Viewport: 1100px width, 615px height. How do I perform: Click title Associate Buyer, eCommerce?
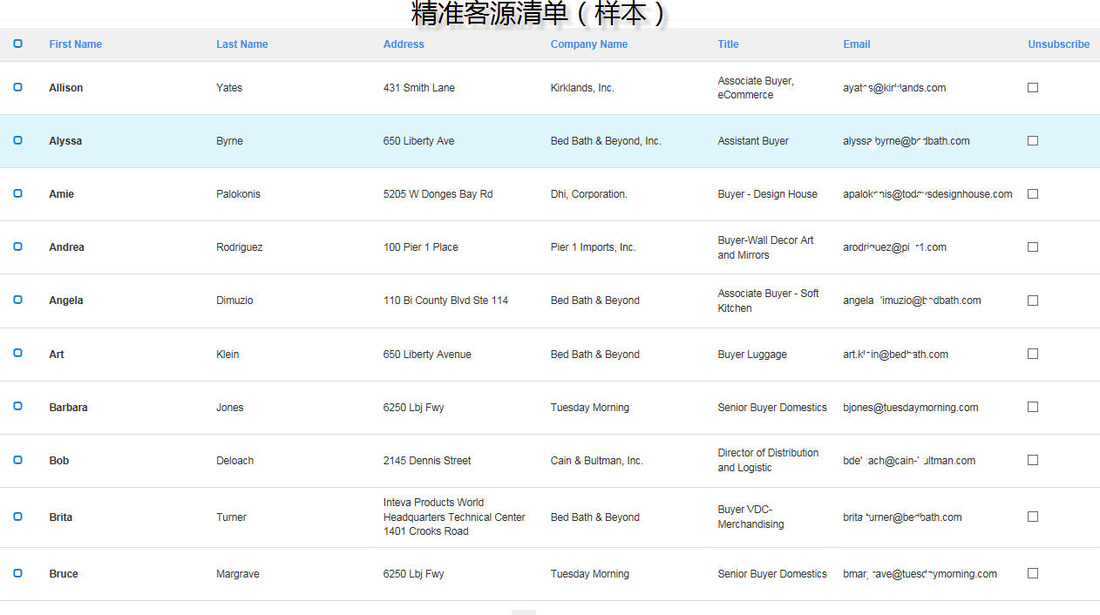[x=756, y=88]
